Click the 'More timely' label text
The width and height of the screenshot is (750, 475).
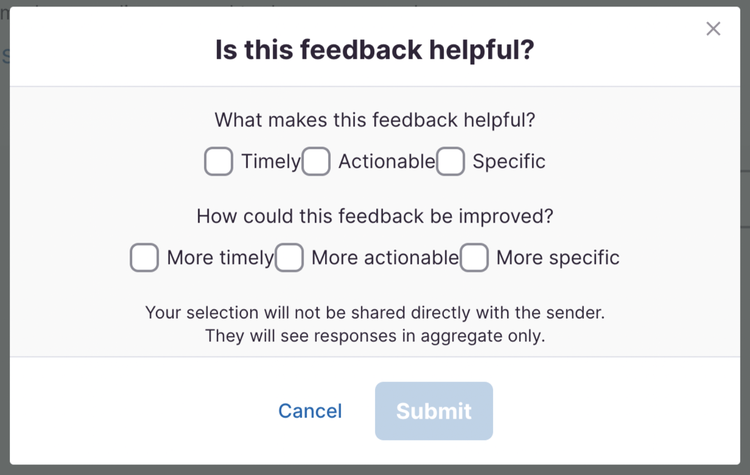(220, 257)
